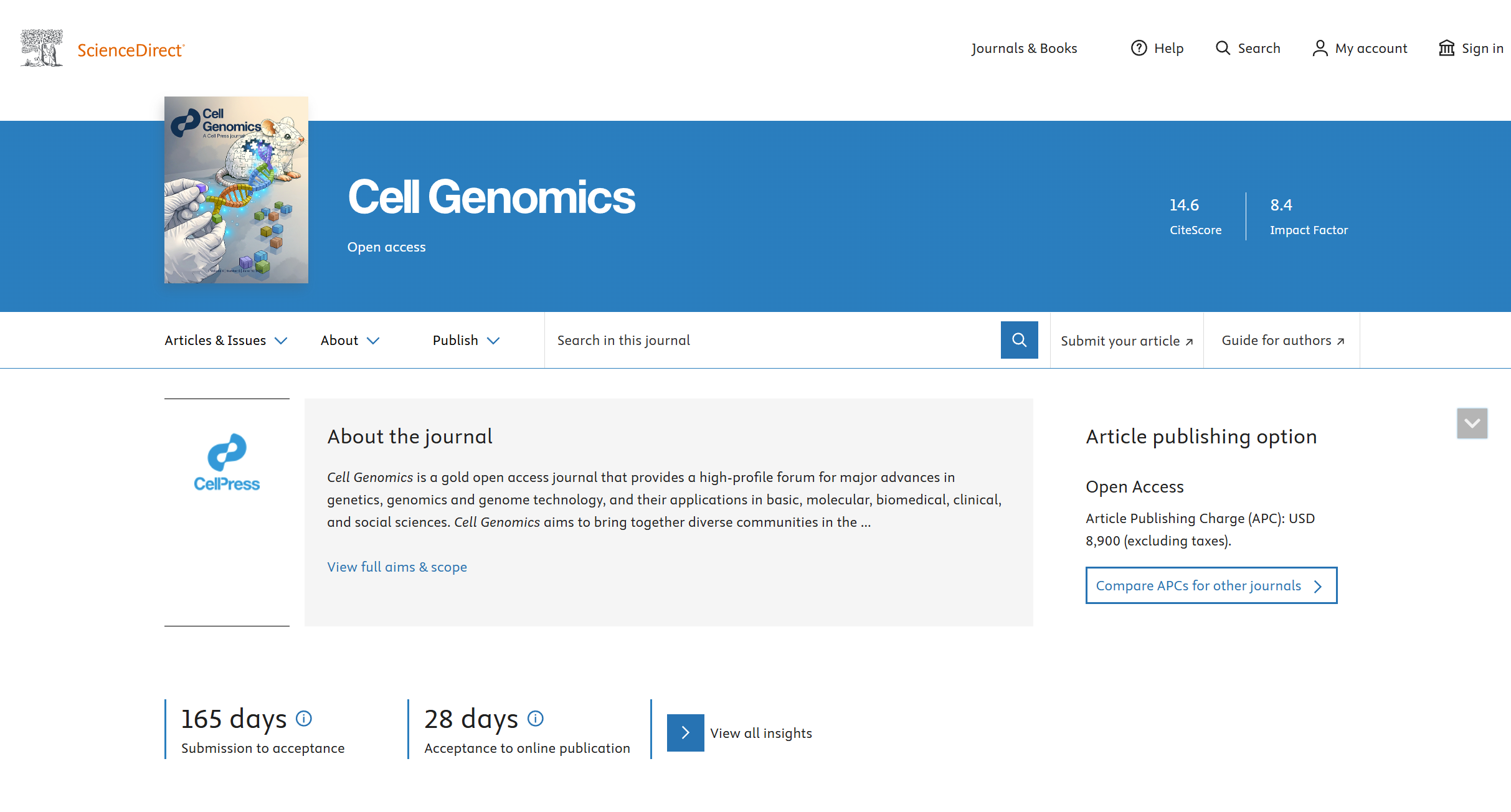Open View full aims & scope

click(397, 567)
